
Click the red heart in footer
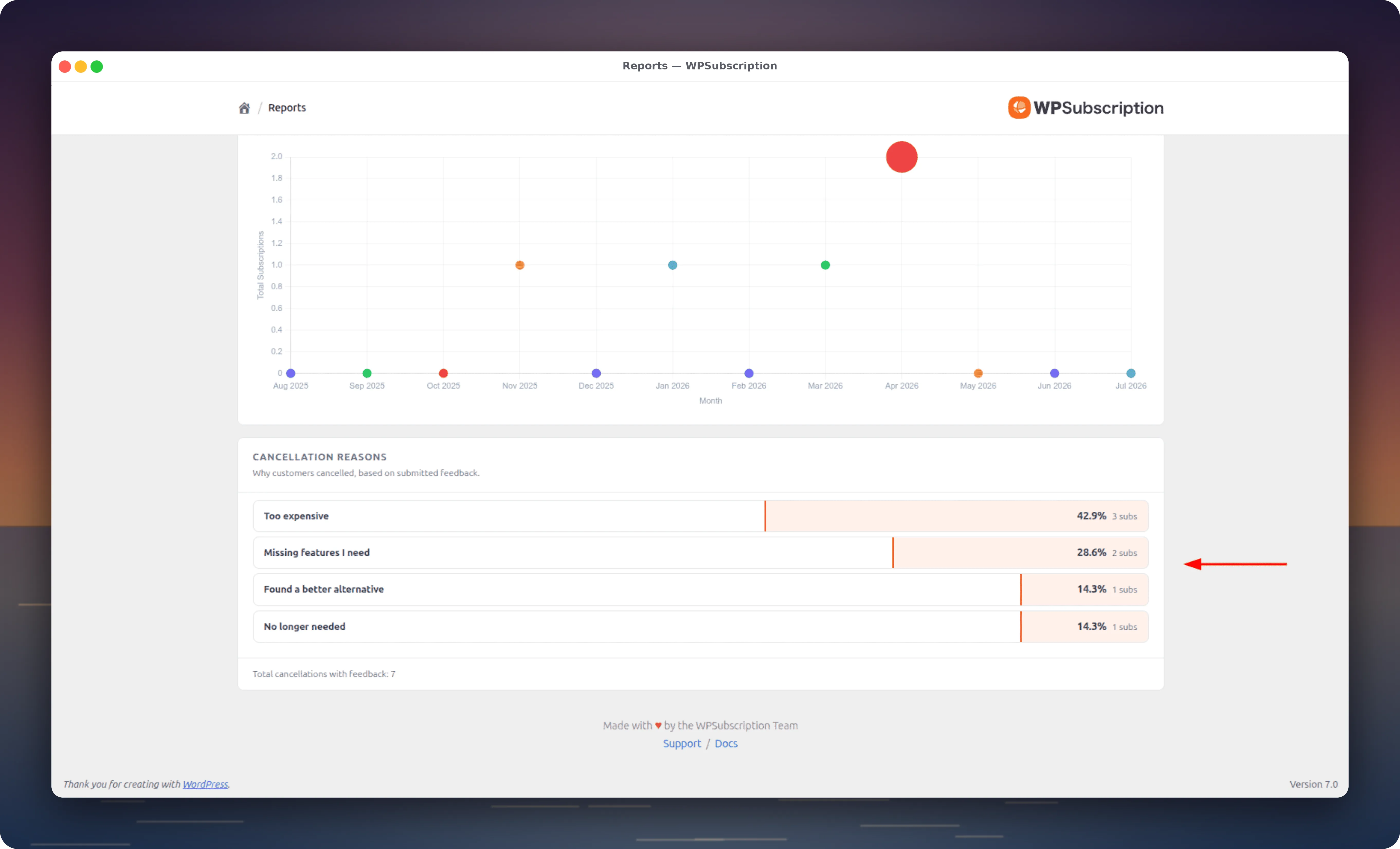(658, 726)
